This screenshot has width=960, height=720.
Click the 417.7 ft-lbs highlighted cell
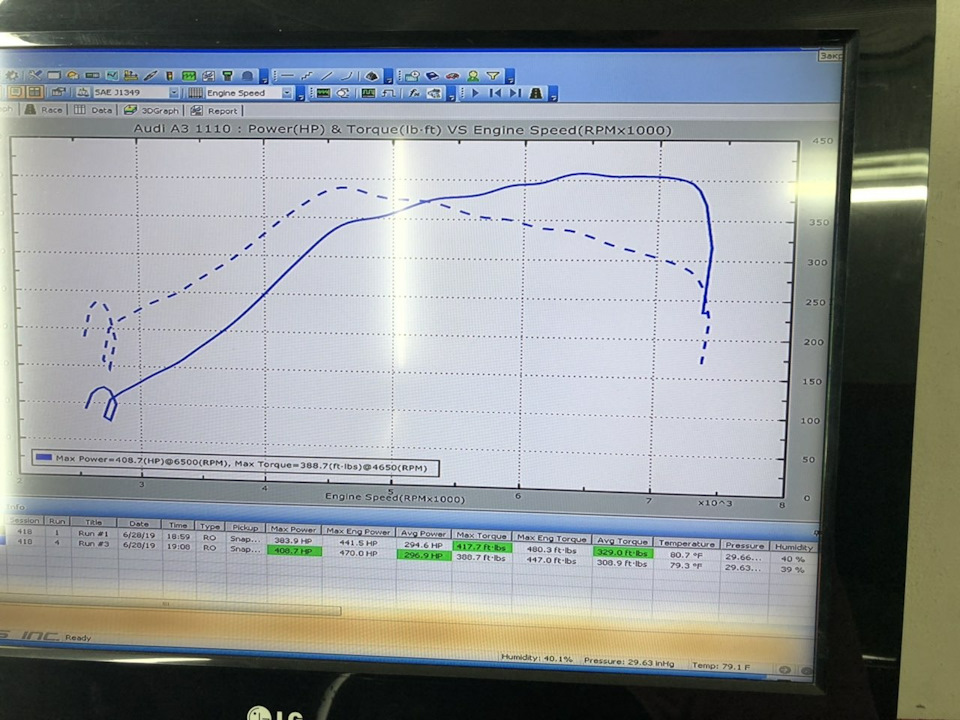pyautogui.click(x=482, y=547)
